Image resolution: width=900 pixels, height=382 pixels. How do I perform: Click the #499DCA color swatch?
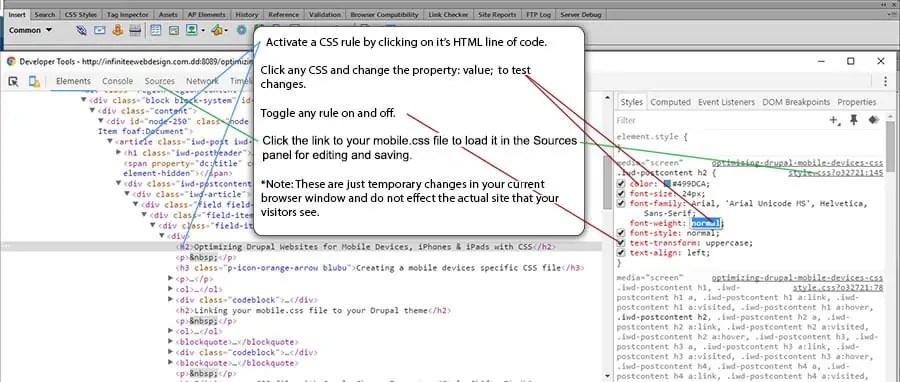[667, 184]
